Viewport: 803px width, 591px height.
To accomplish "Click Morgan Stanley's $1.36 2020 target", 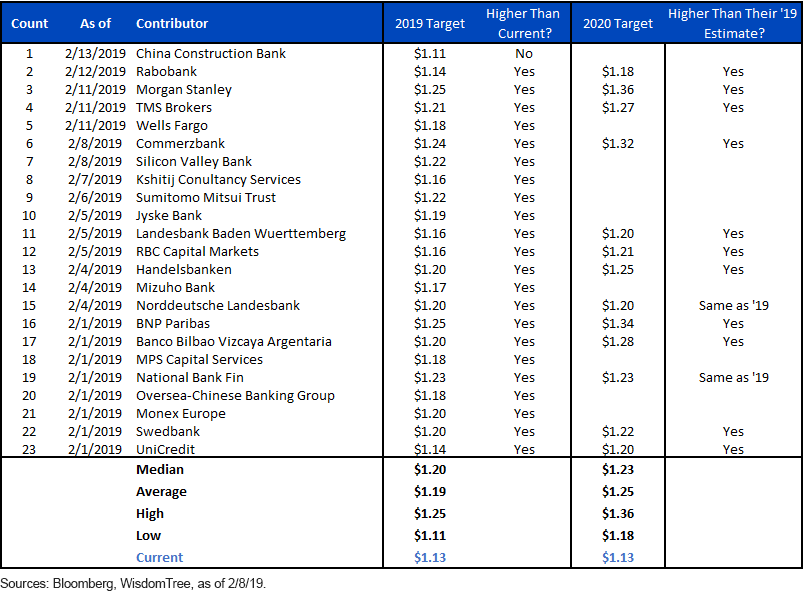I will click(618, 90).
